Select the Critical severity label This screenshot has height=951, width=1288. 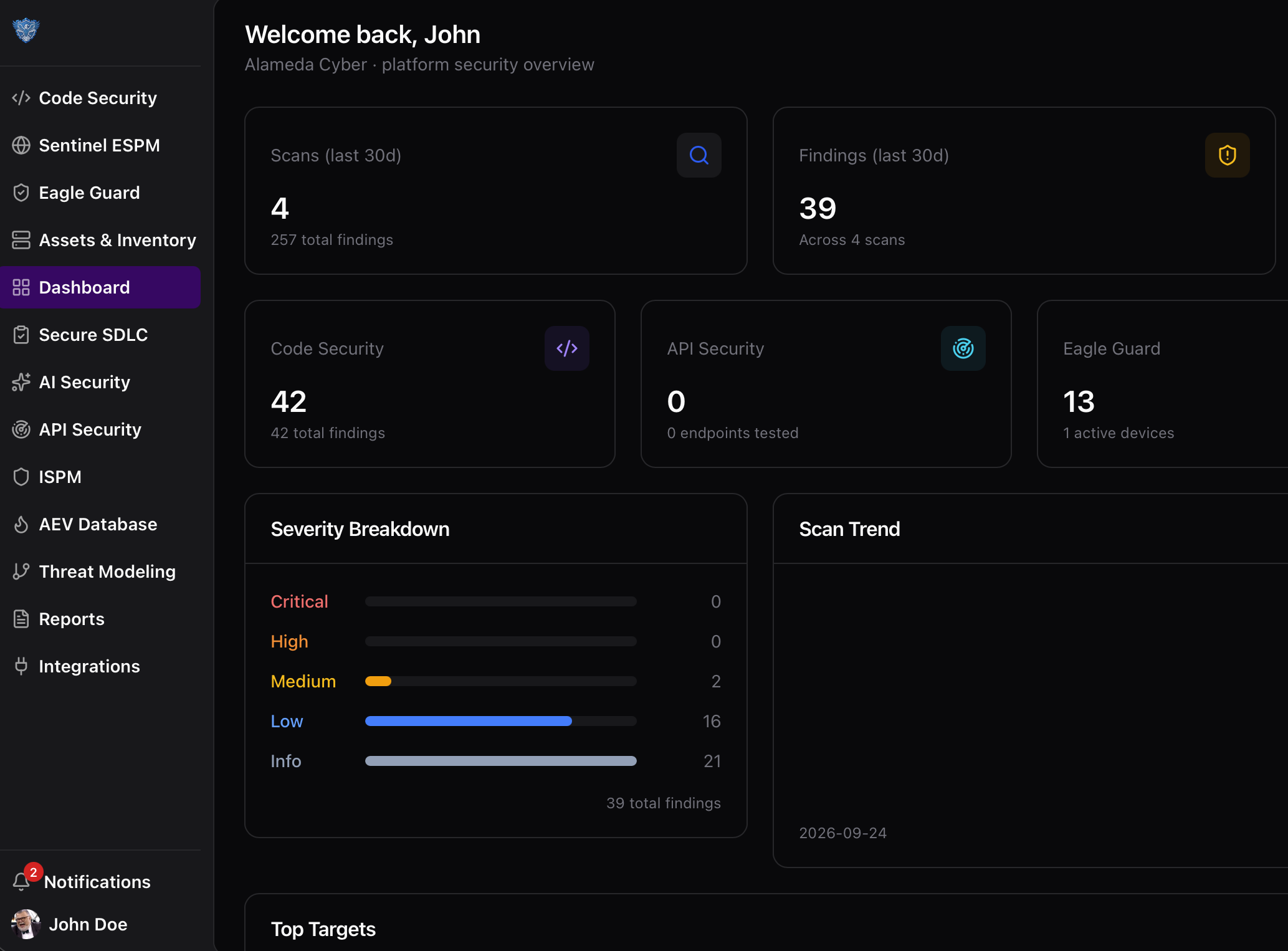pos(299,601)
